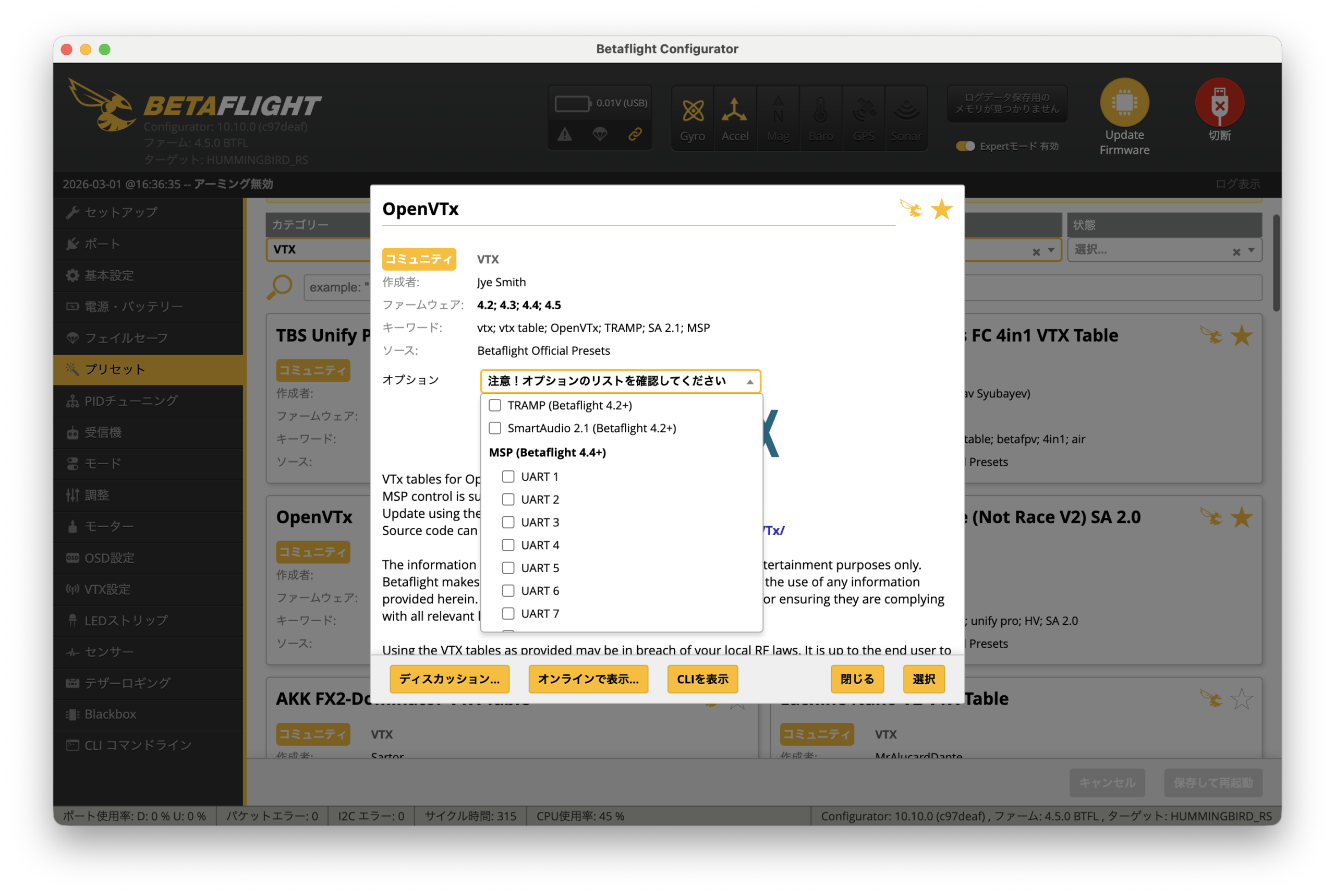Toggle the Expert mode switch

click(x=965, y=146)
